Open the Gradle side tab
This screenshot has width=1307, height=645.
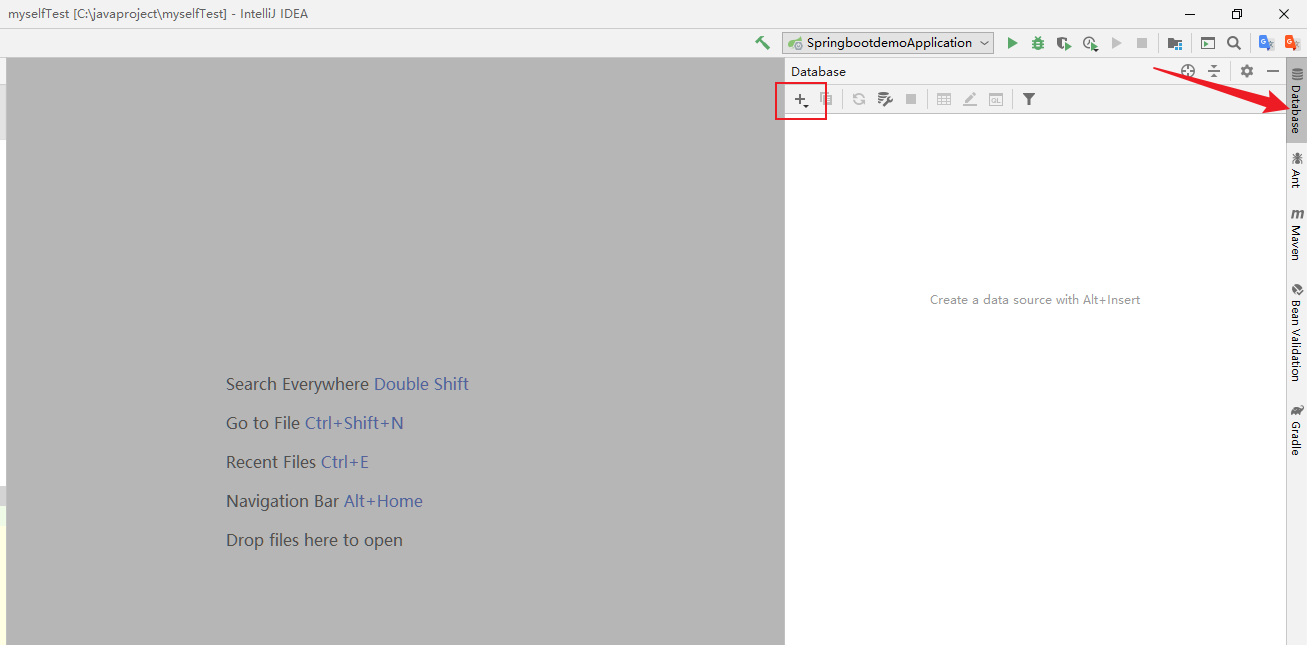[x=1297, y=430]
